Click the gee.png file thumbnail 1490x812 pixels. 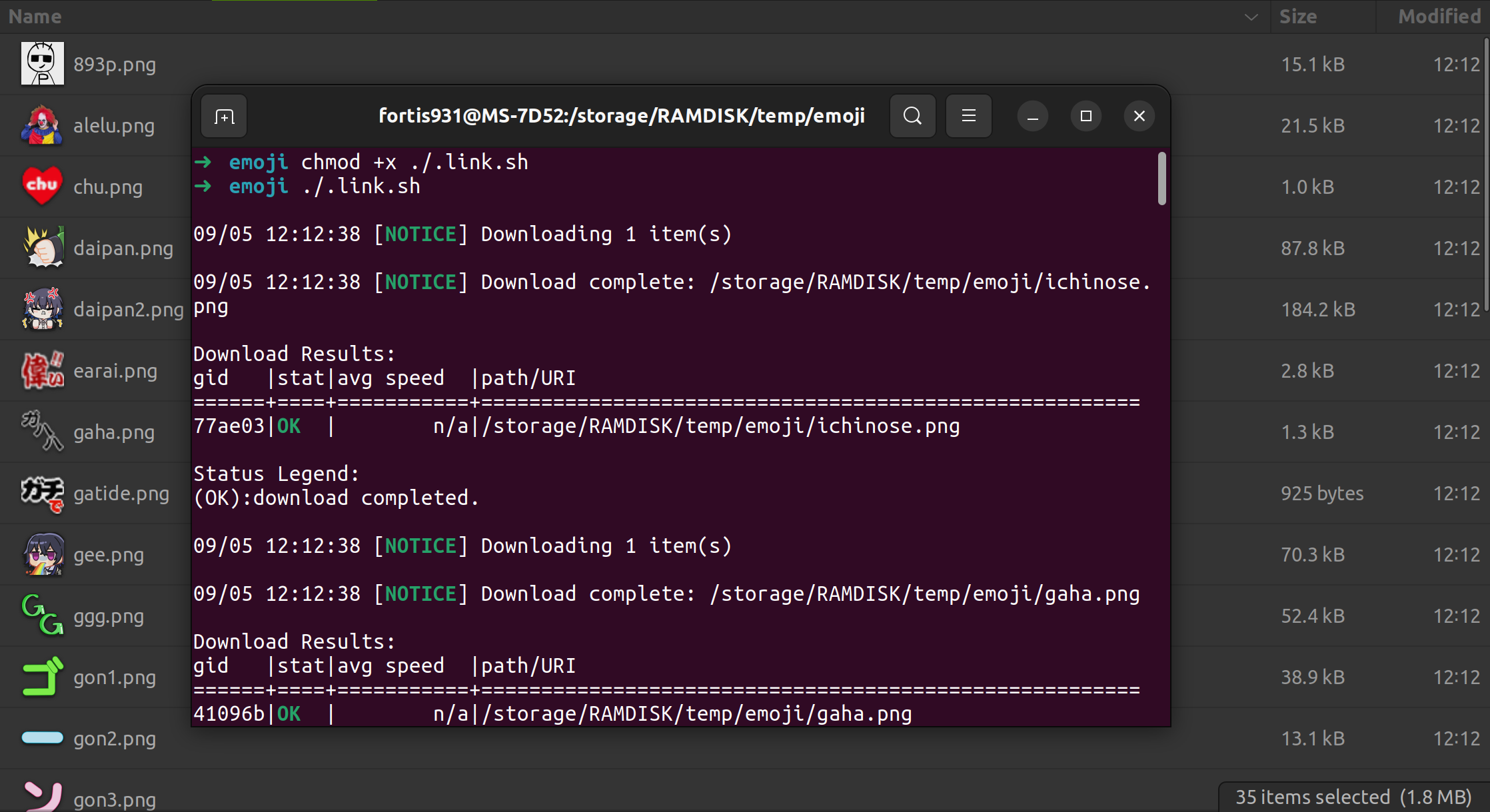(x=43, y=554)
